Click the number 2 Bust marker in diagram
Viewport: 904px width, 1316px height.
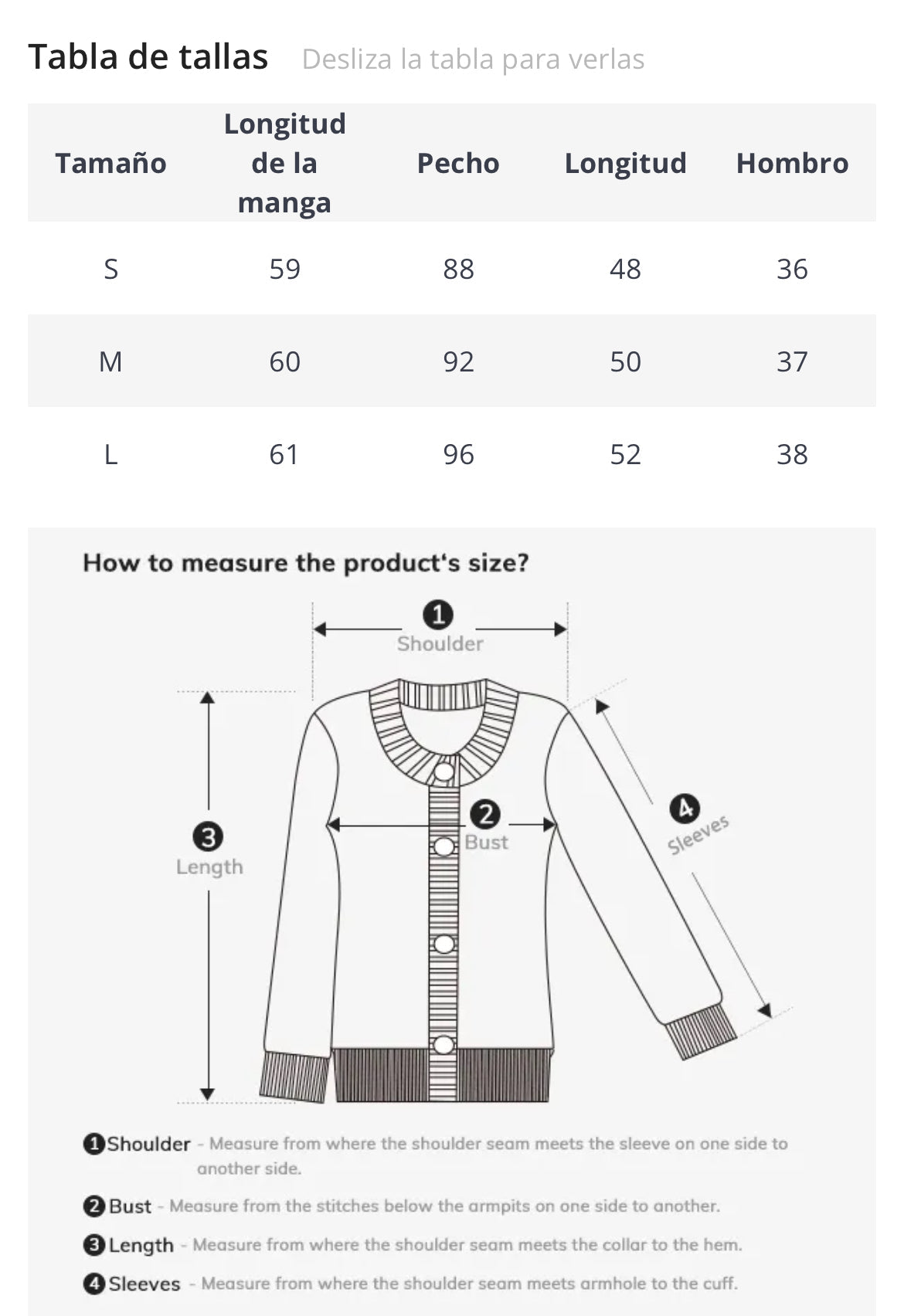pyautogui.click(x=485, y=814)
